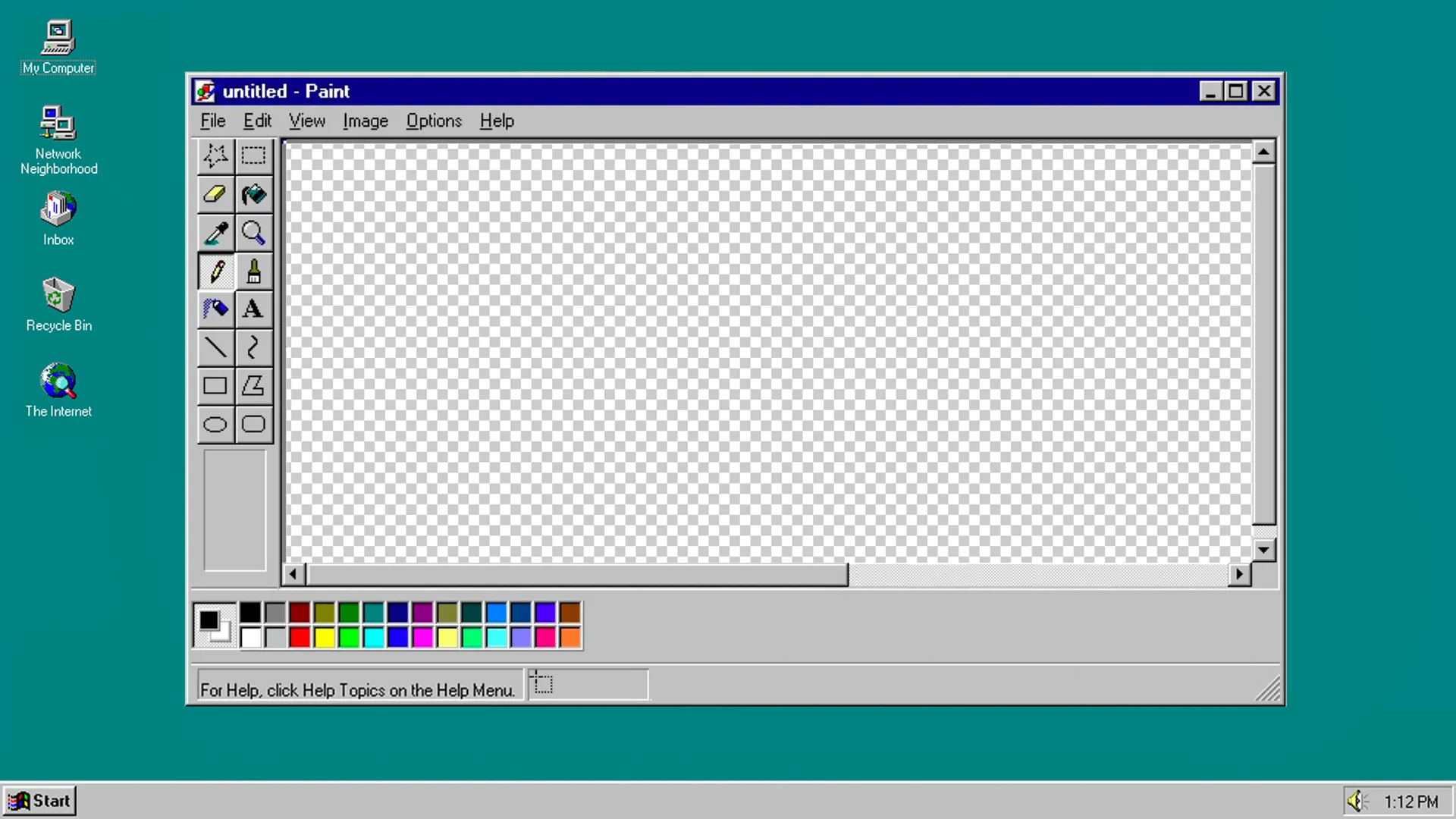Open the File menu
This screenshot has width=1456, height=819.
212,121
